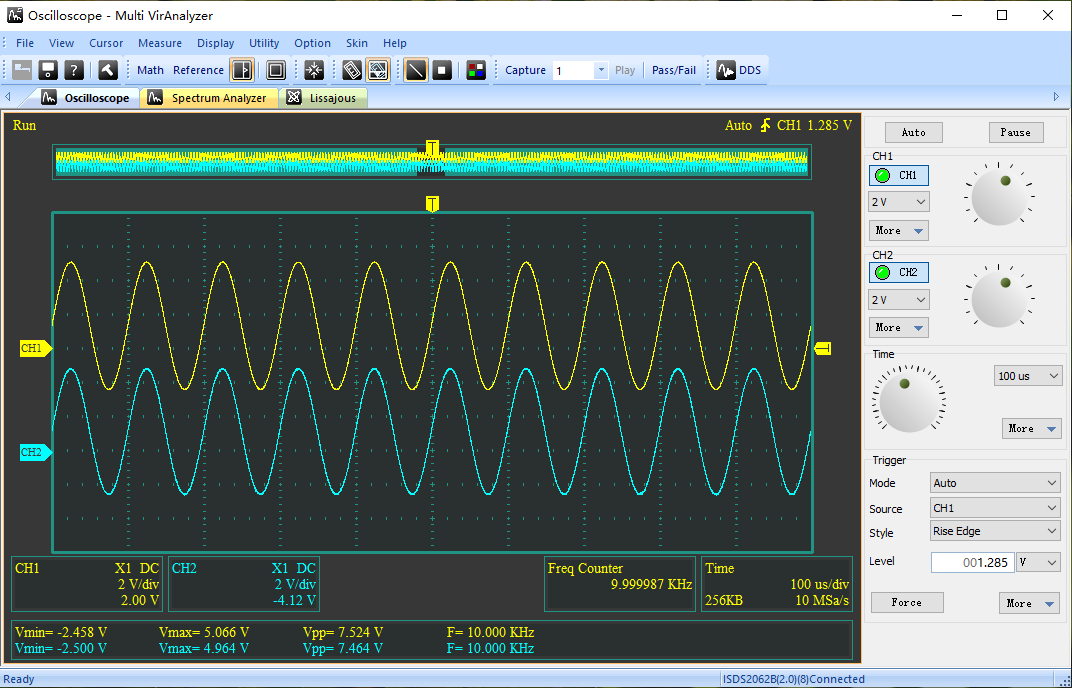The image size is (1072, 688).
Task: Open the CH2 2 V volts dropdown
Action: [899, 300]
